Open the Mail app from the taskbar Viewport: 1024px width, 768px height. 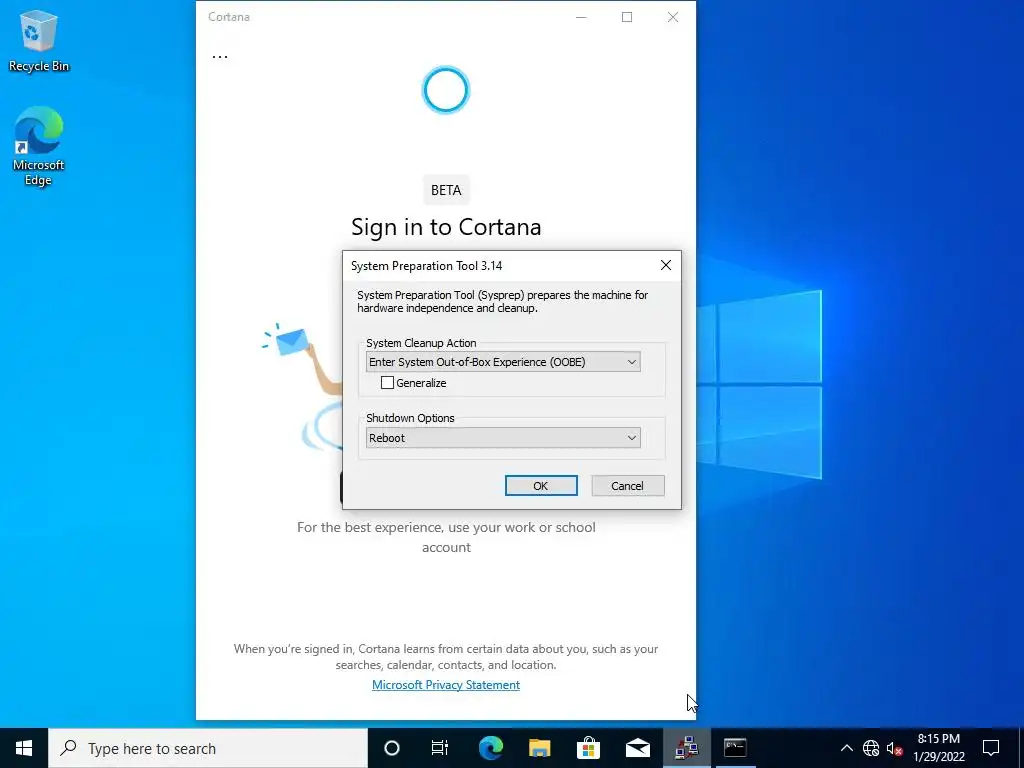point(637,748)
